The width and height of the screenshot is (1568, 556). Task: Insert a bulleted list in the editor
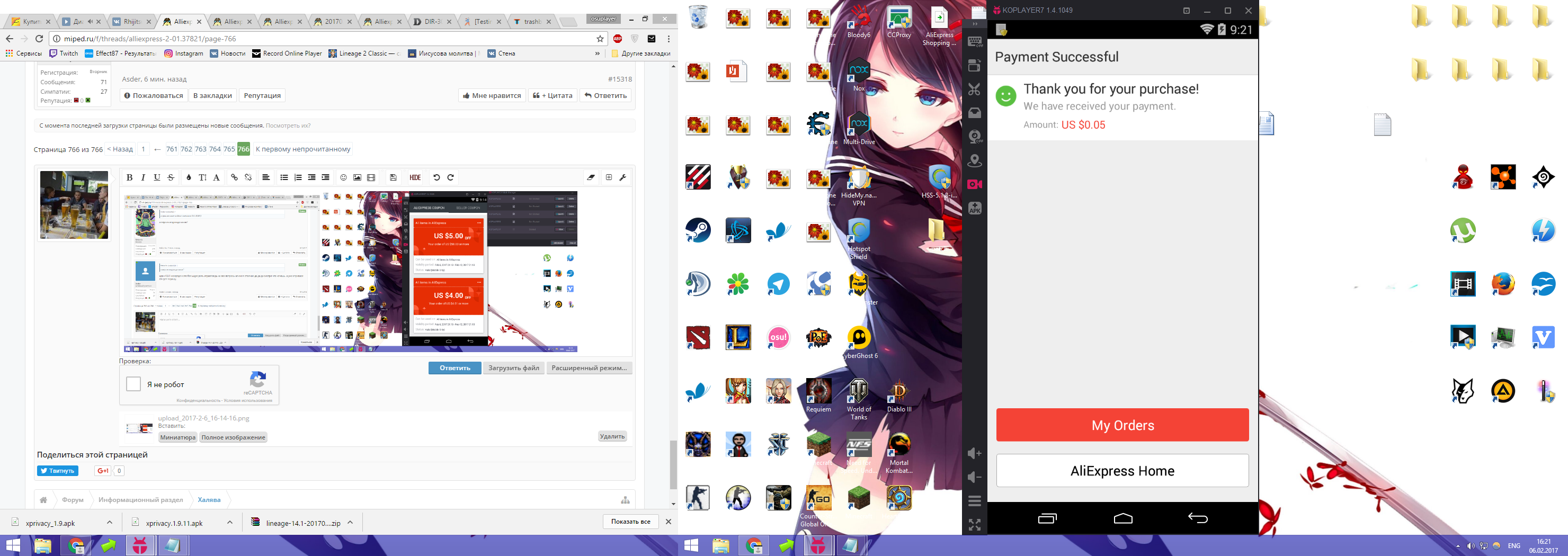283,177
